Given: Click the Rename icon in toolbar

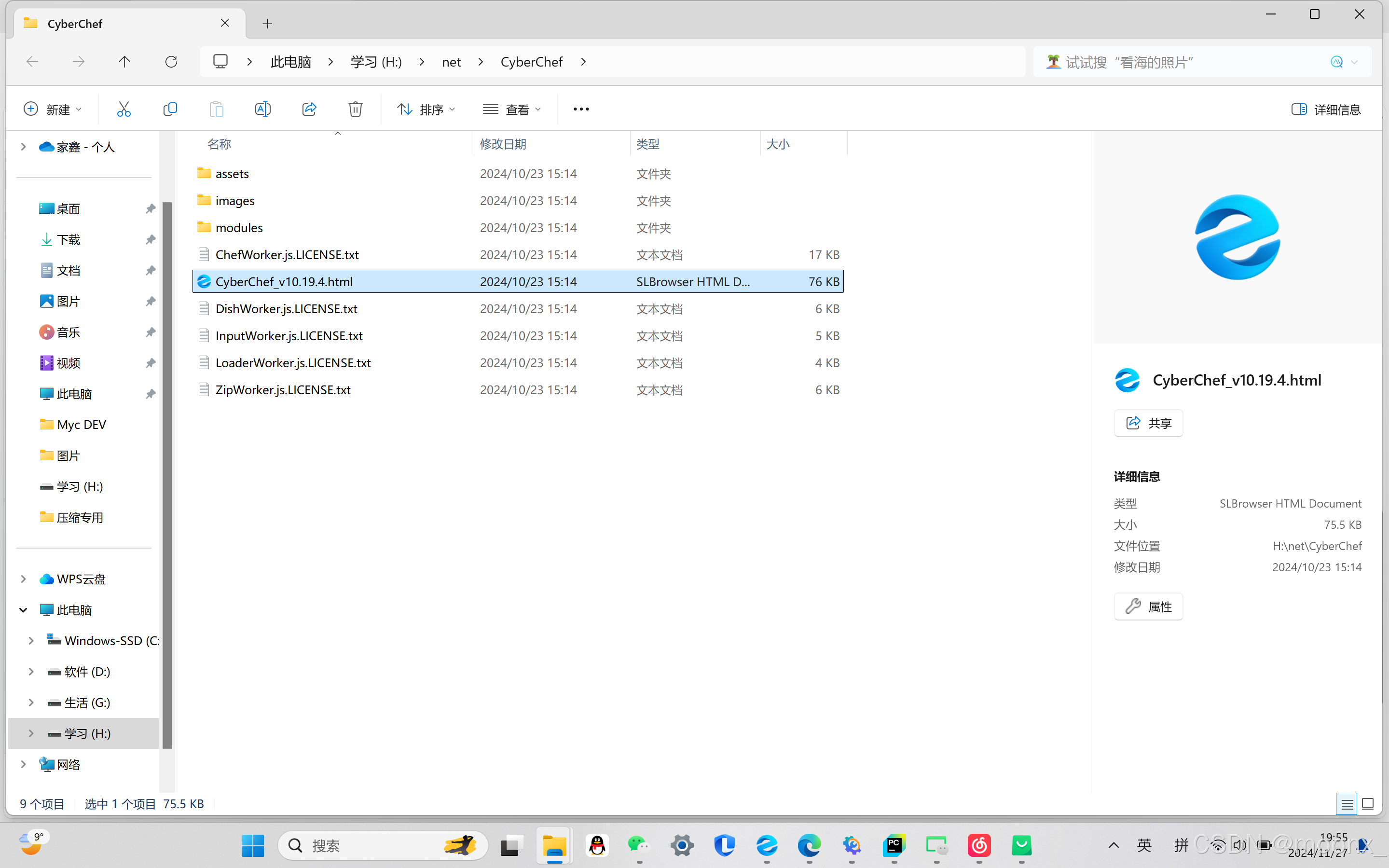Looking at the screenshot, I should click(262, 109).
